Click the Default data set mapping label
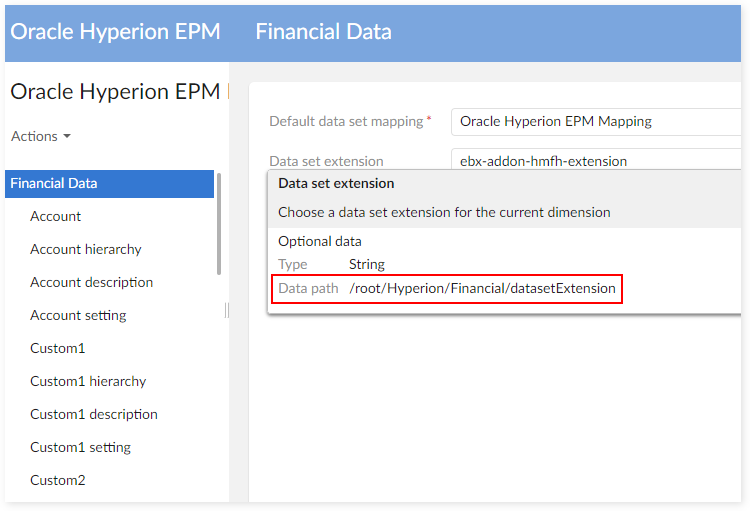The height and width of the screenshot is (511, 750). click(346, 121)
